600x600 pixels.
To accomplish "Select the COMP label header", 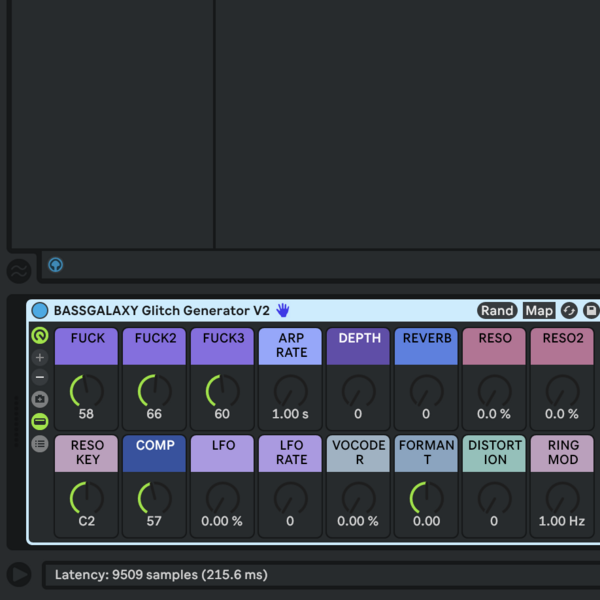I will [x=154, y=453].
